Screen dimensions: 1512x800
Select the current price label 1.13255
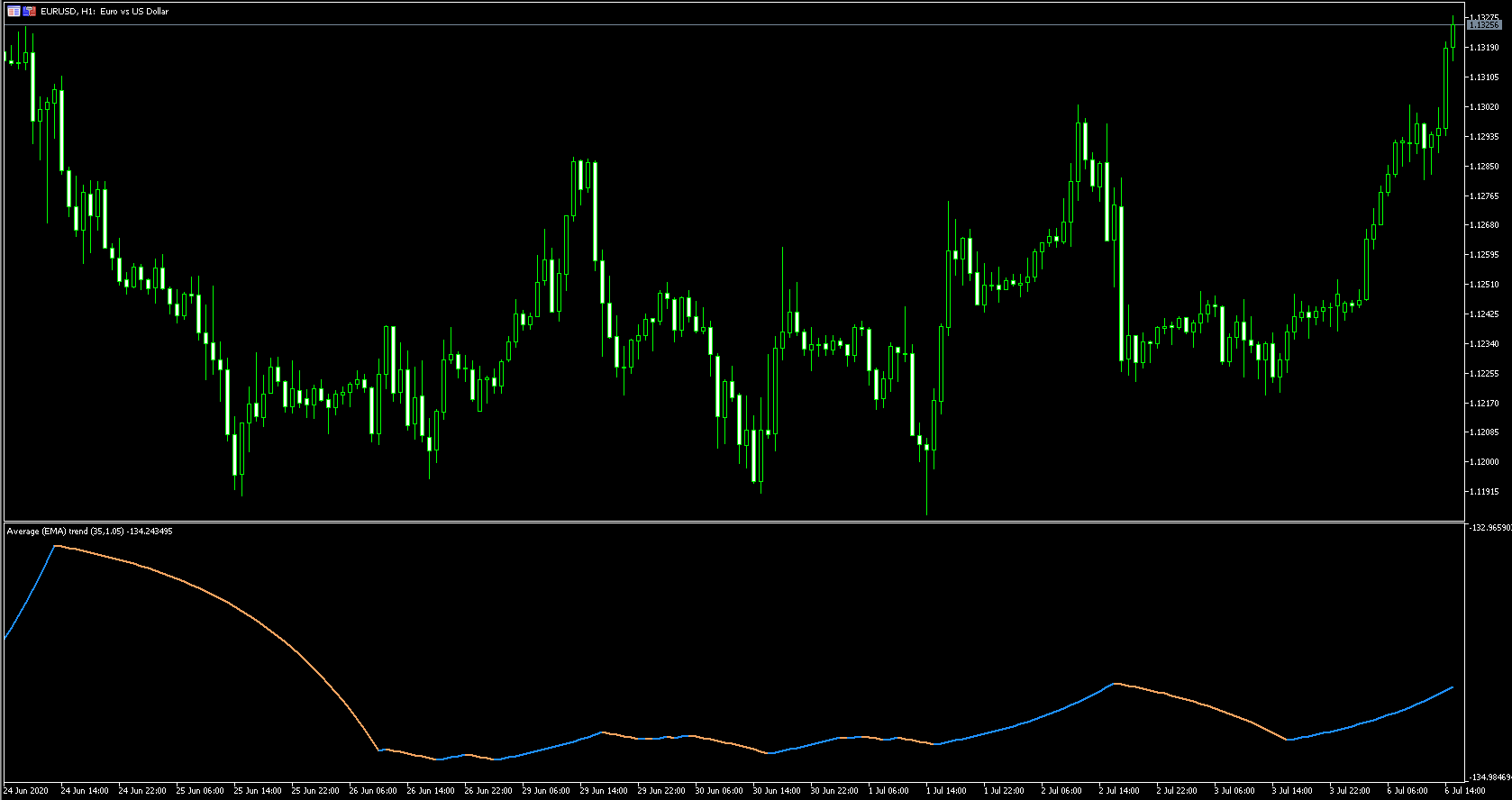point(1483,25)
